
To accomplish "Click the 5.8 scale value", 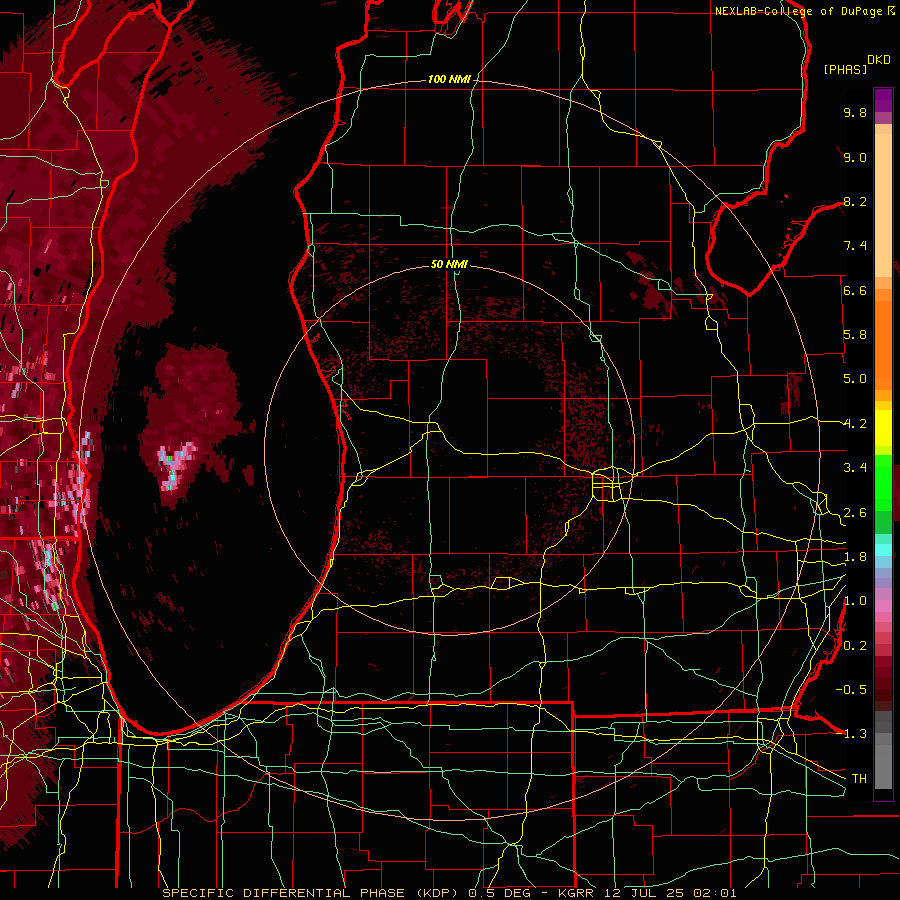I will (x=855, y=335).
